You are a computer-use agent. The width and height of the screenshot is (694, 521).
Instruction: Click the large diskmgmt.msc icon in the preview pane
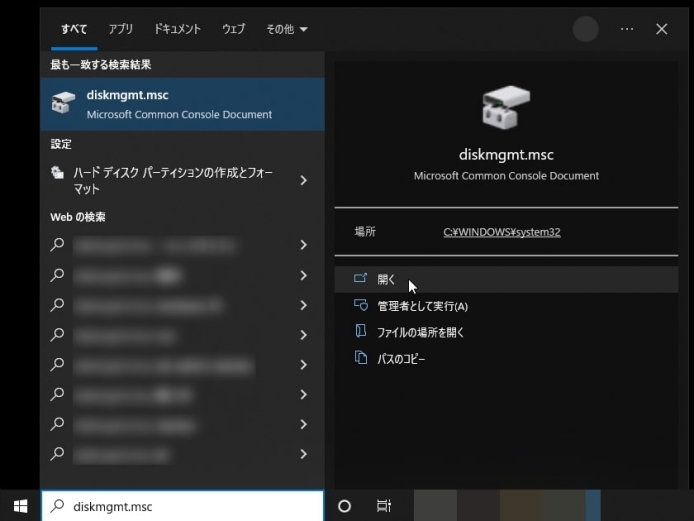click(x=506, y=107)
